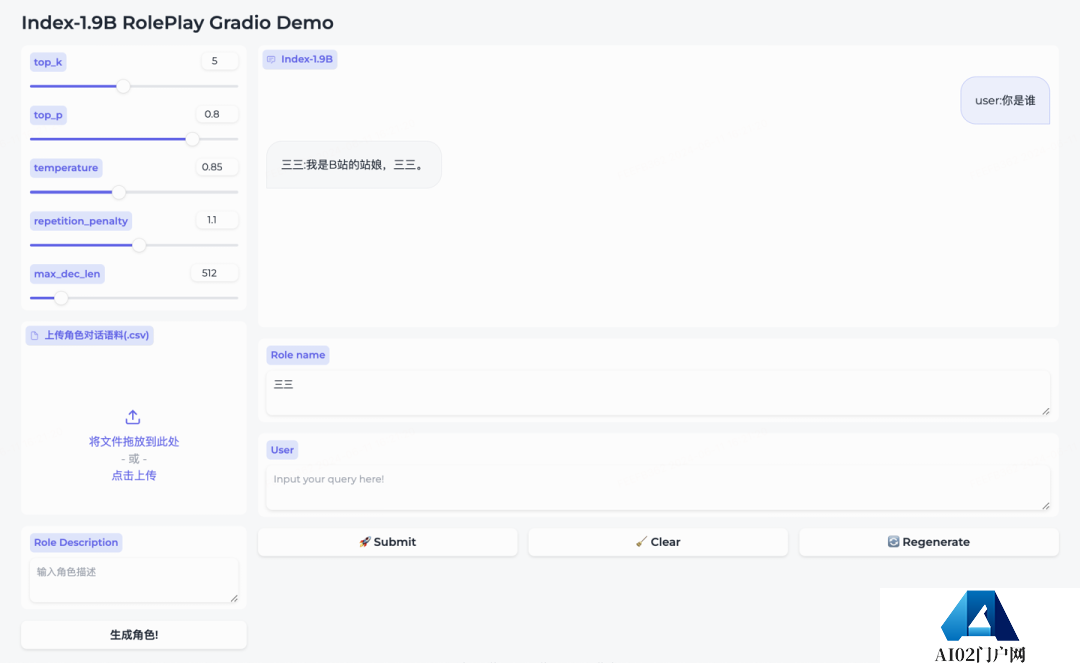Click the Index-1.9B chatbot label
The height and width of the screenshot is (663, 1080).
(x=300, y=59)
